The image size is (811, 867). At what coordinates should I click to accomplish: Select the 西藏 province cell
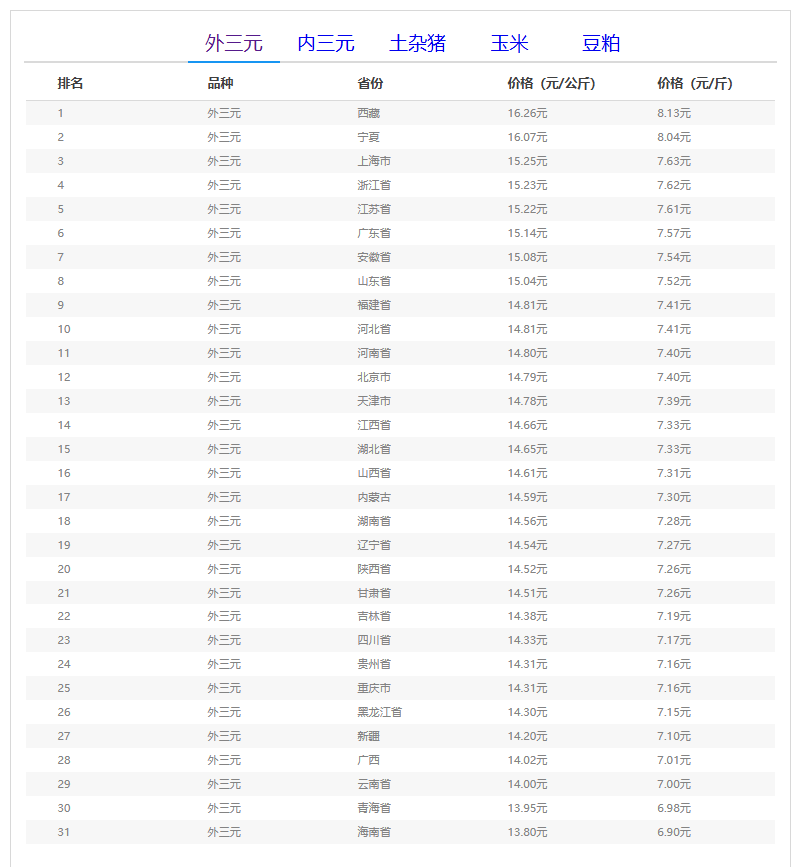click(x=368, y=113)
